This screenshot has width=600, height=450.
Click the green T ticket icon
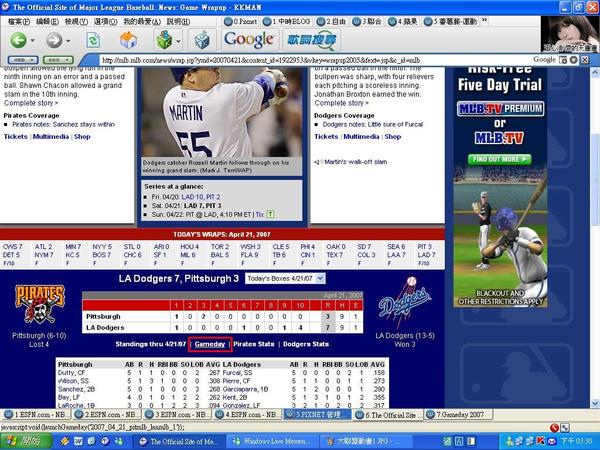coord(271,214)
